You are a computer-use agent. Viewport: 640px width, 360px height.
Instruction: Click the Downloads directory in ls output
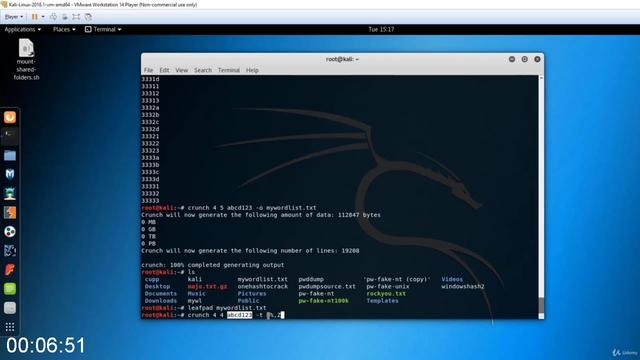coord(161,301)
